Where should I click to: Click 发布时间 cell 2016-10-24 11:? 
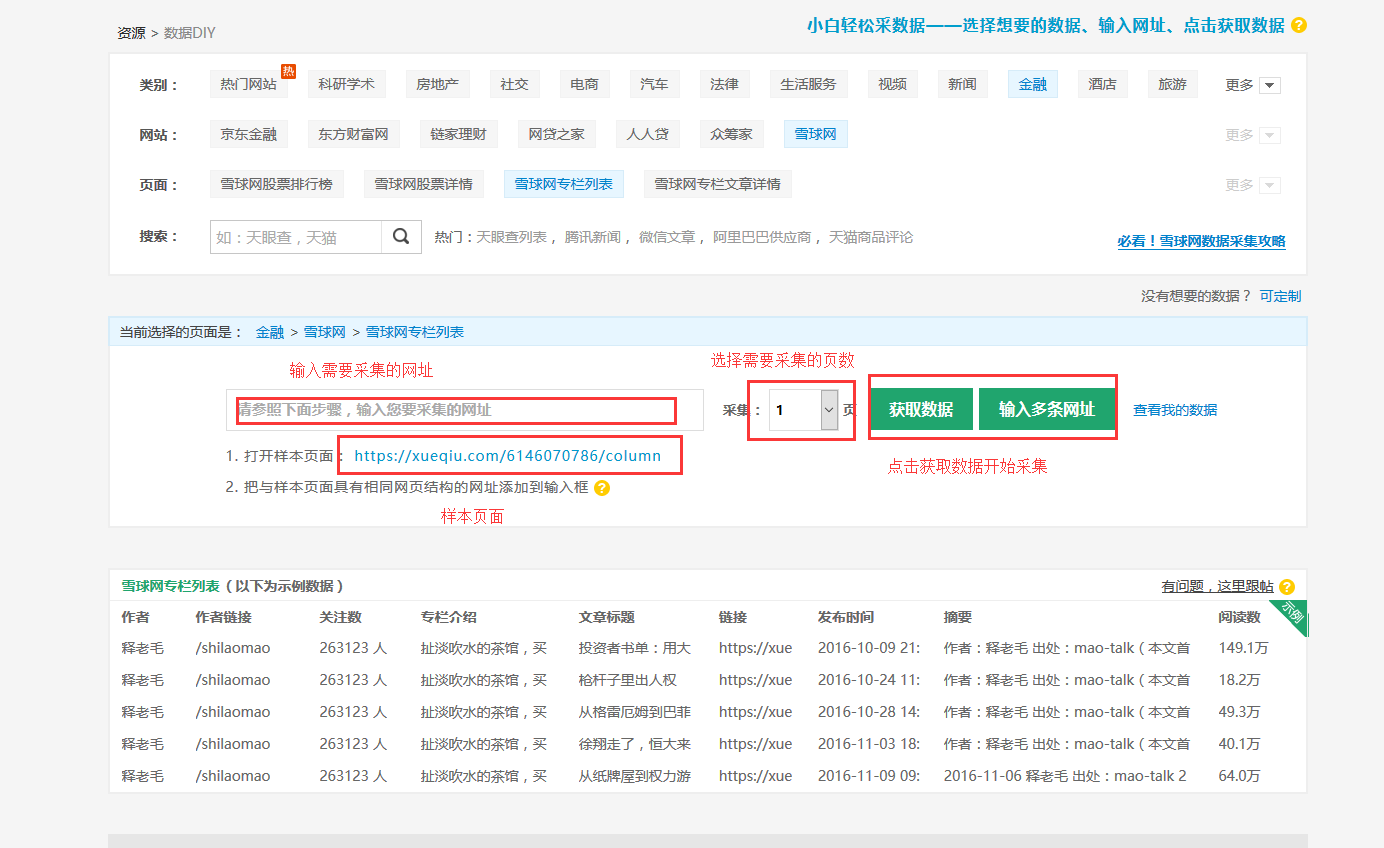pos(869,680)
